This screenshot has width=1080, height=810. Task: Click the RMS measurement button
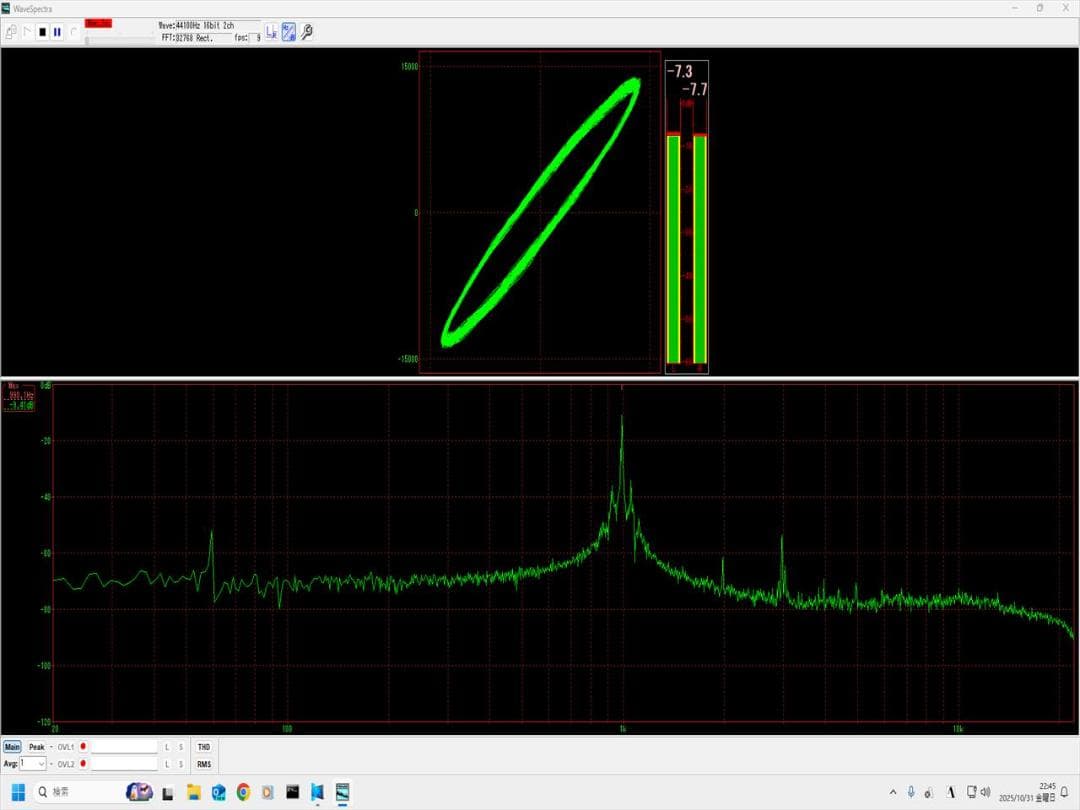(x=203, y=764)
